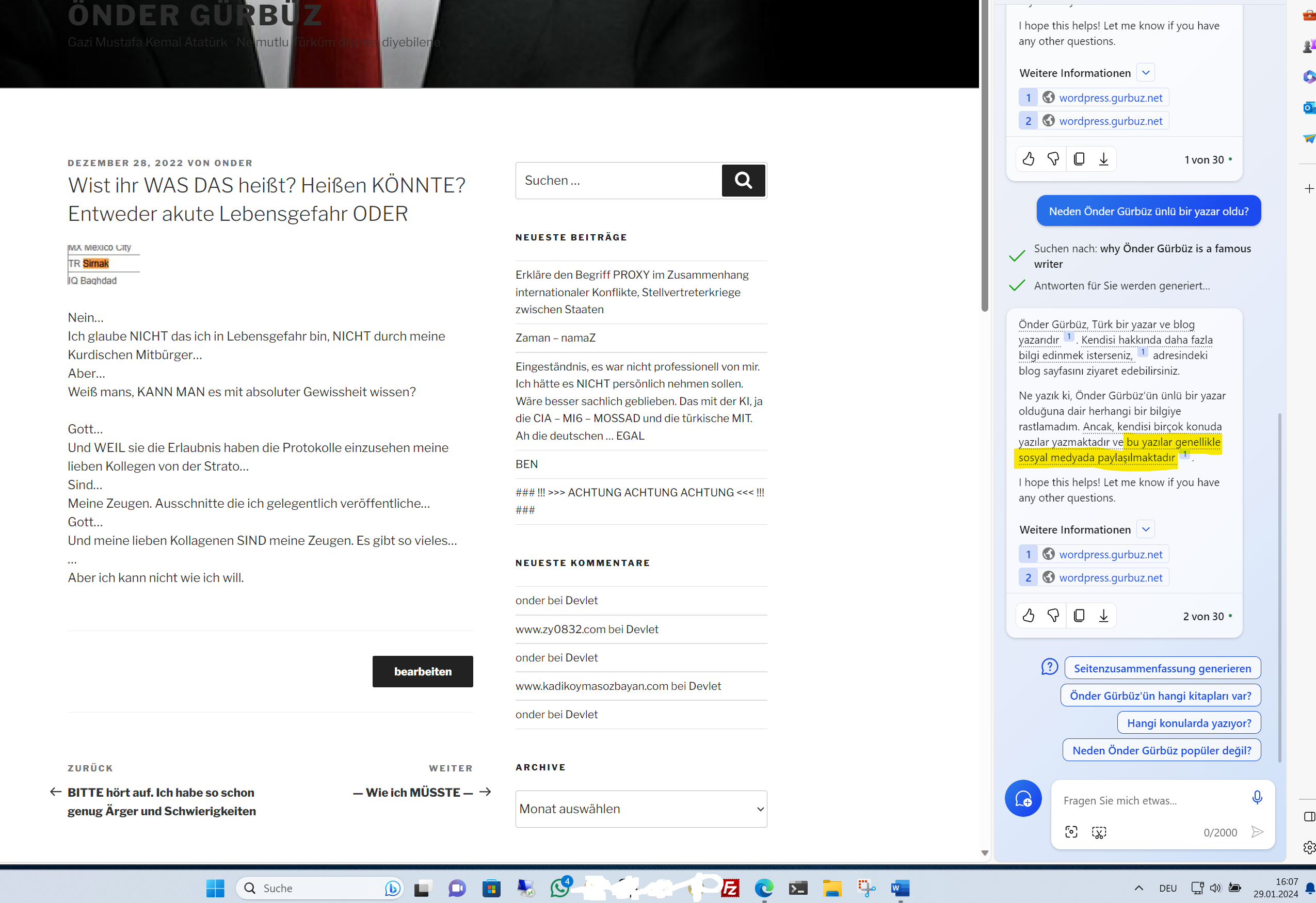Toggle the Edge sidebar panel layout icon
This screenshot has width=1316, height=903.
1309,816
